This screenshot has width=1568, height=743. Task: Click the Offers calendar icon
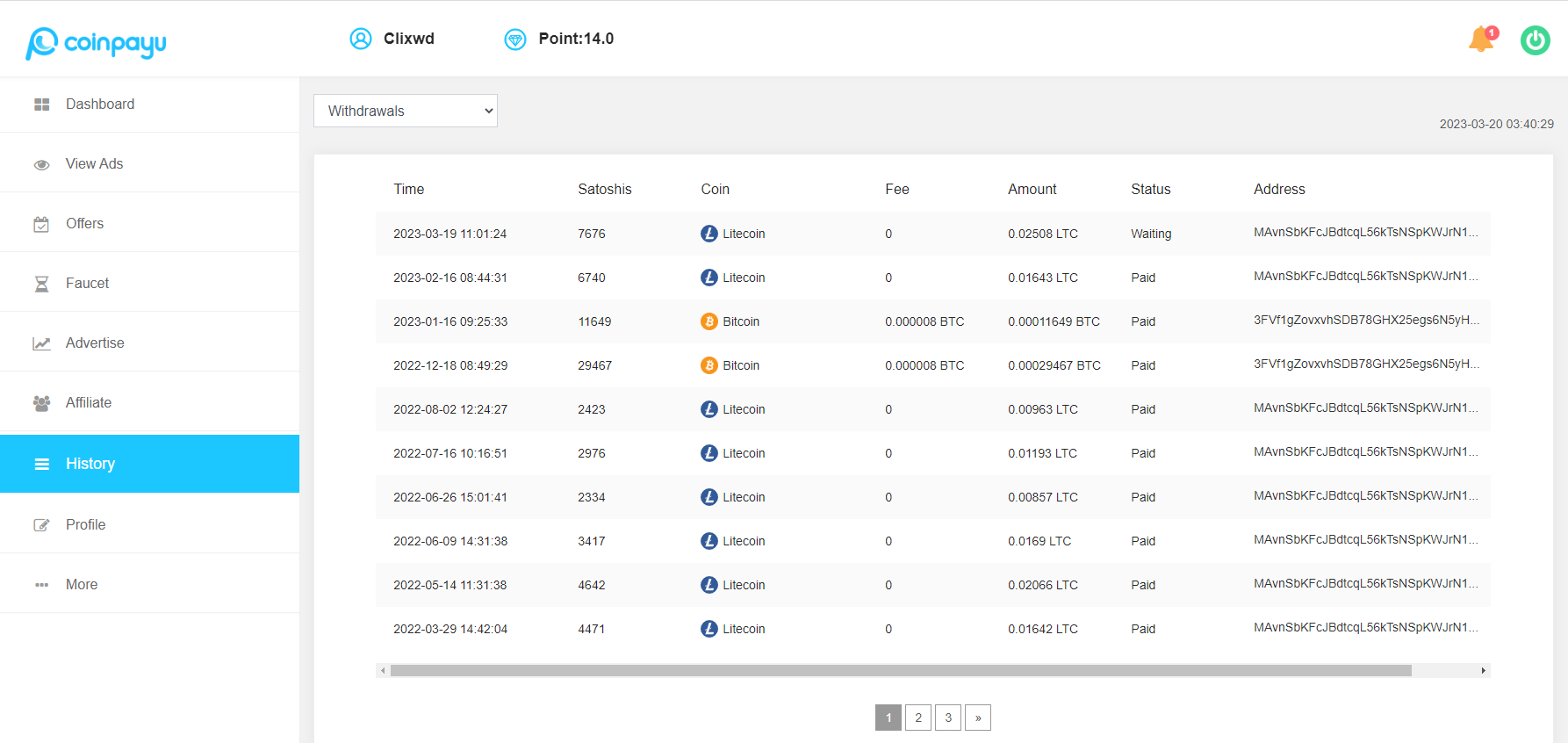[41, 224]
